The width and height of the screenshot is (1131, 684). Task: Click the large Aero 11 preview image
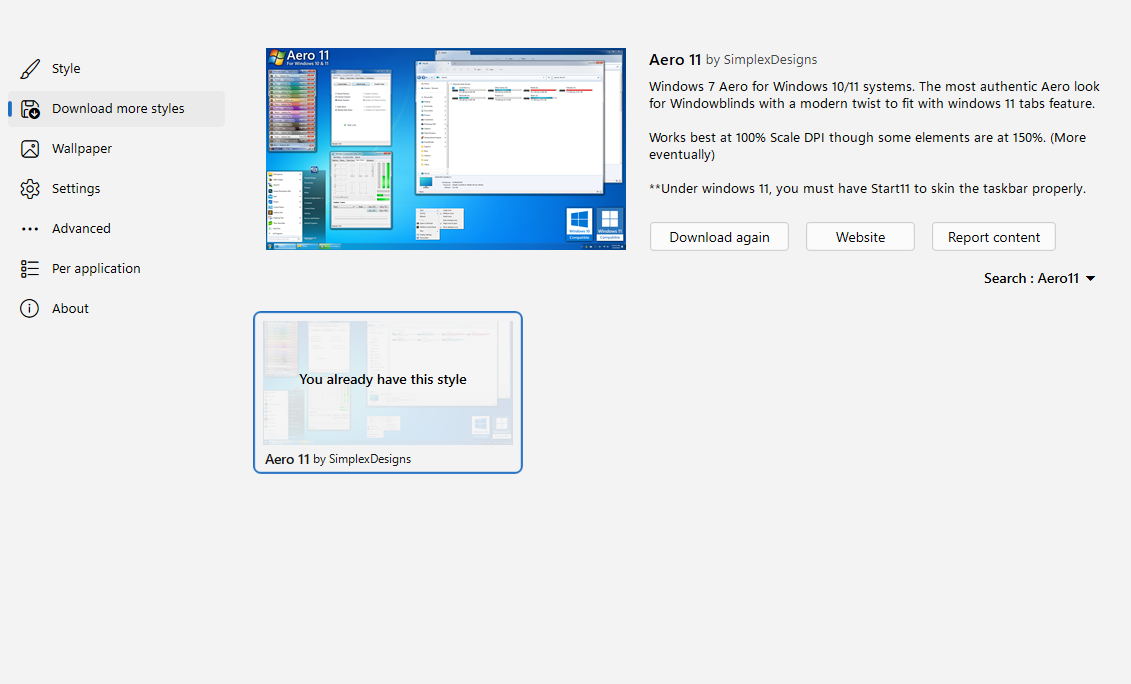click(446, 149)
